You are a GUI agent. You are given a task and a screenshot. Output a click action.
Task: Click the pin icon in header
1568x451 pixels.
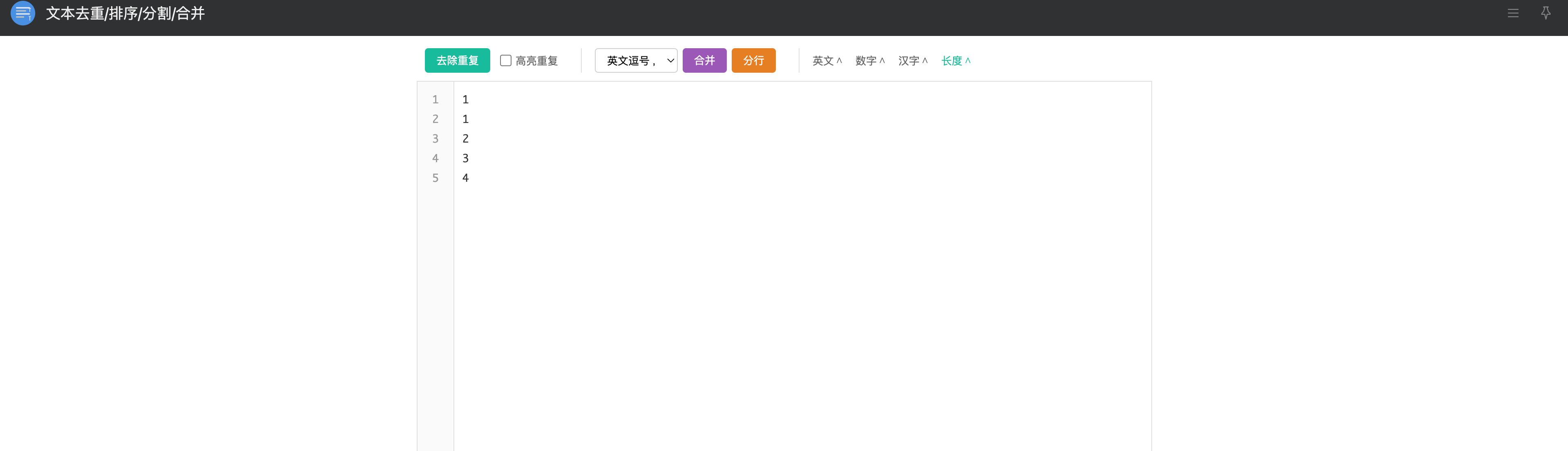click(x=1546, y=13)
